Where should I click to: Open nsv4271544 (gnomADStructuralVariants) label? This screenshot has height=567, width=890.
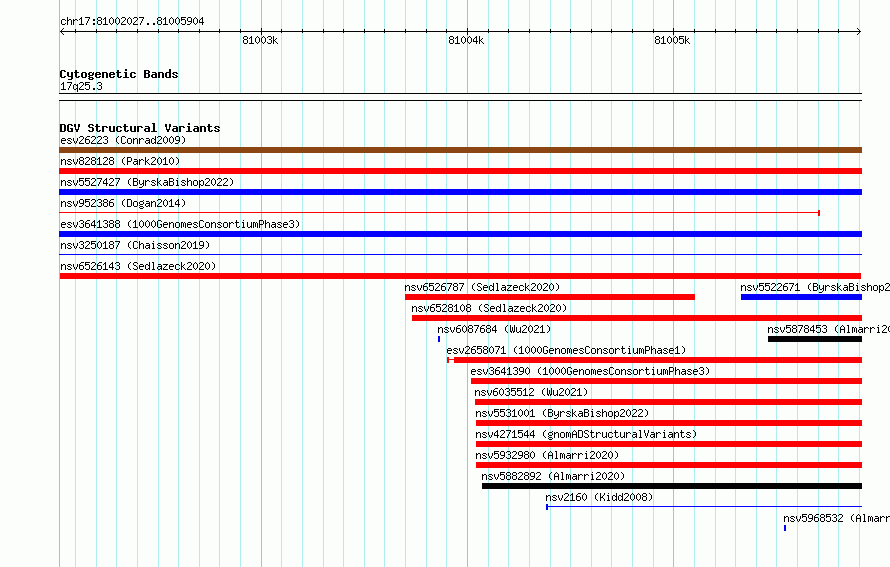[586, 434]
